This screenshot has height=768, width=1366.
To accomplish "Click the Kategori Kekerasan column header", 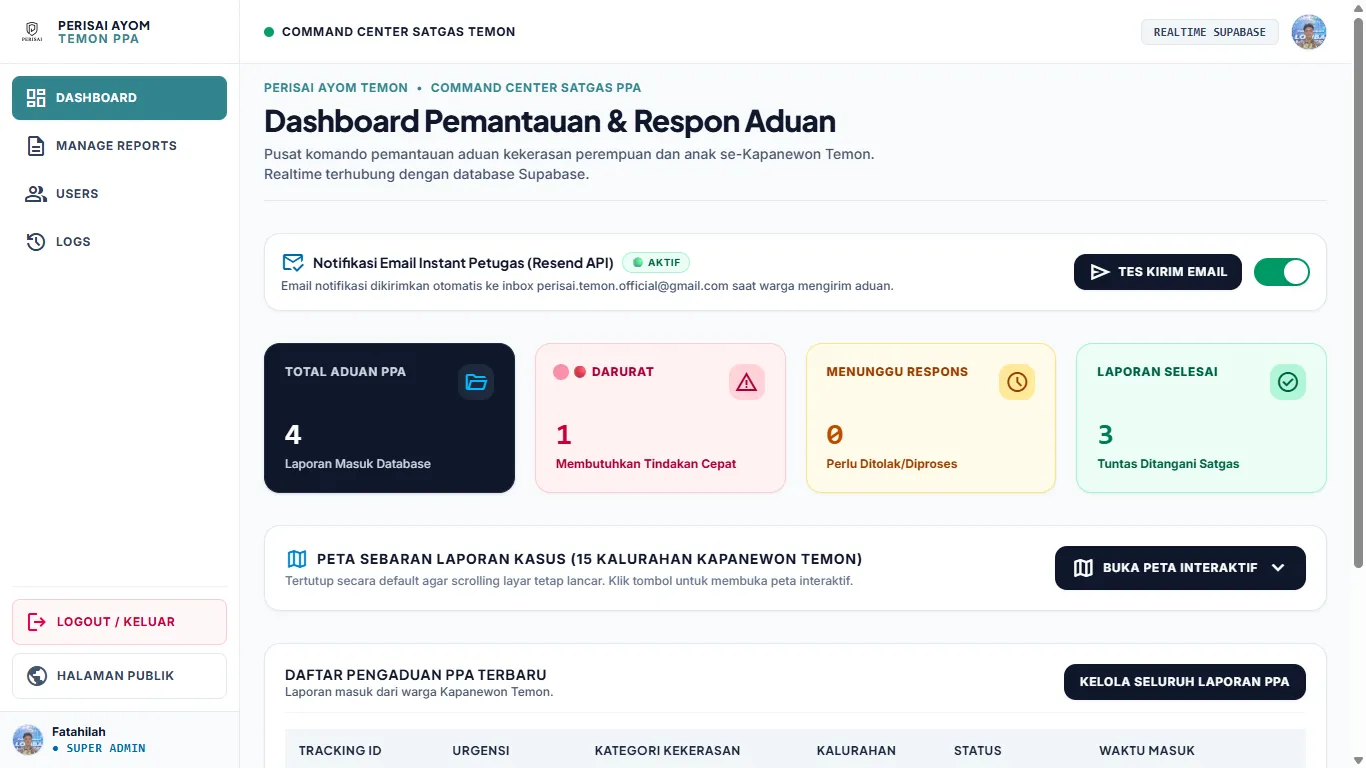I will pos(667,751).
